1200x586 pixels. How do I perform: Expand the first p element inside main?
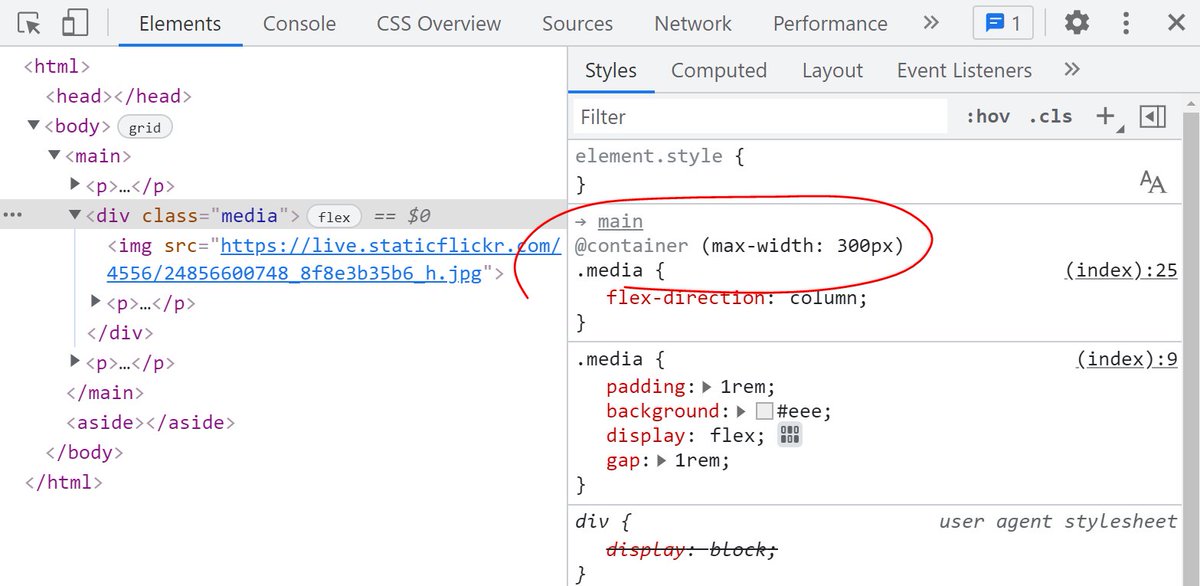coord(75,184)
